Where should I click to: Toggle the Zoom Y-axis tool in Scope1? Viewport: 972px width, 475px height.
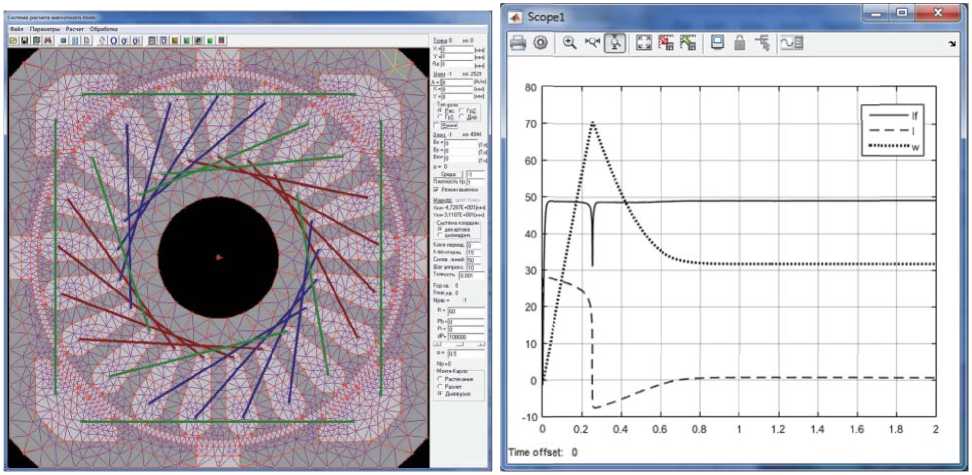pos(614,43)
